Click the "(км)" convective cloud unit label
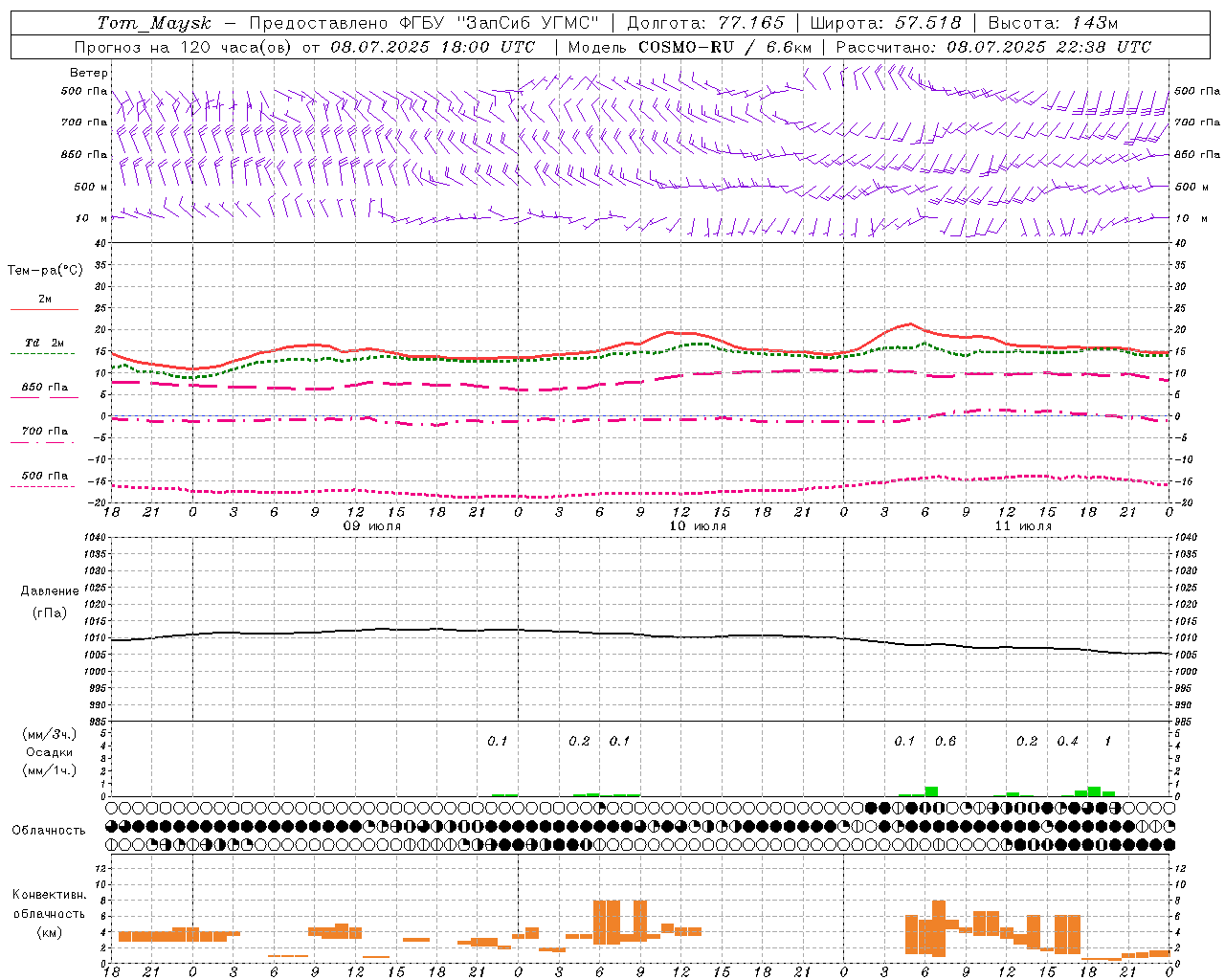 (49, 932)
